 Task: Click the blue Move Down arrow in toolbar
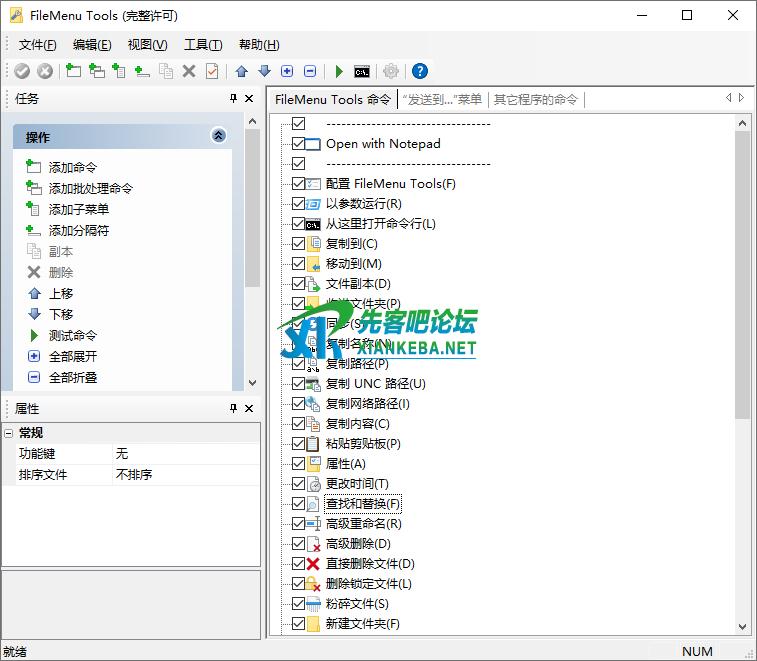(264, 71)
